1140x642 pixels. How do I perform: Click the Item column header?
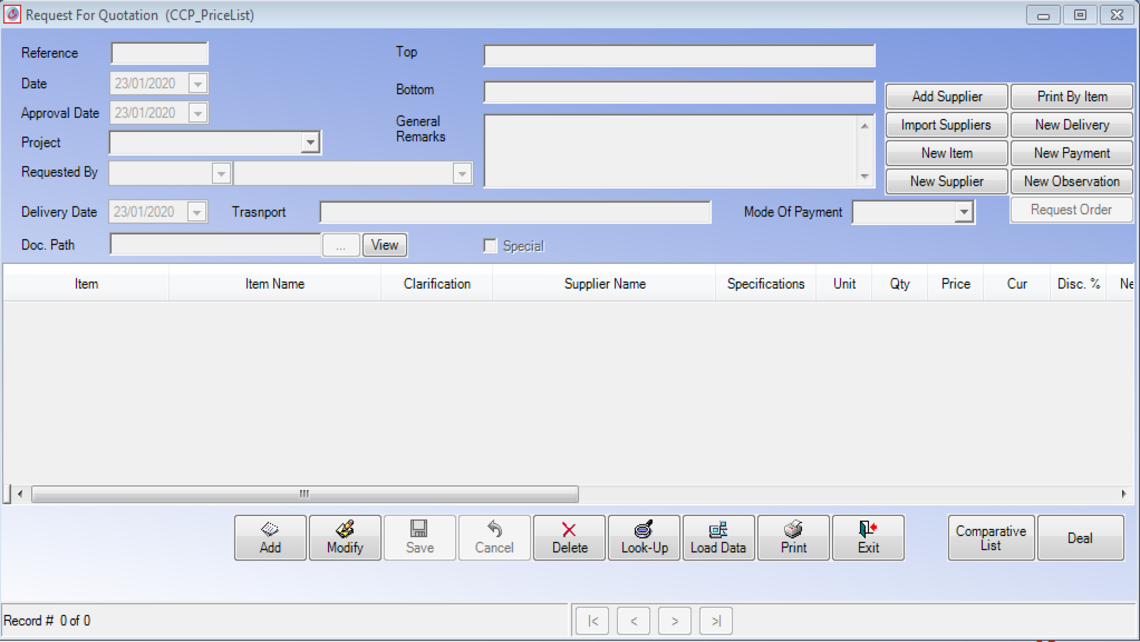pos(86,284)
